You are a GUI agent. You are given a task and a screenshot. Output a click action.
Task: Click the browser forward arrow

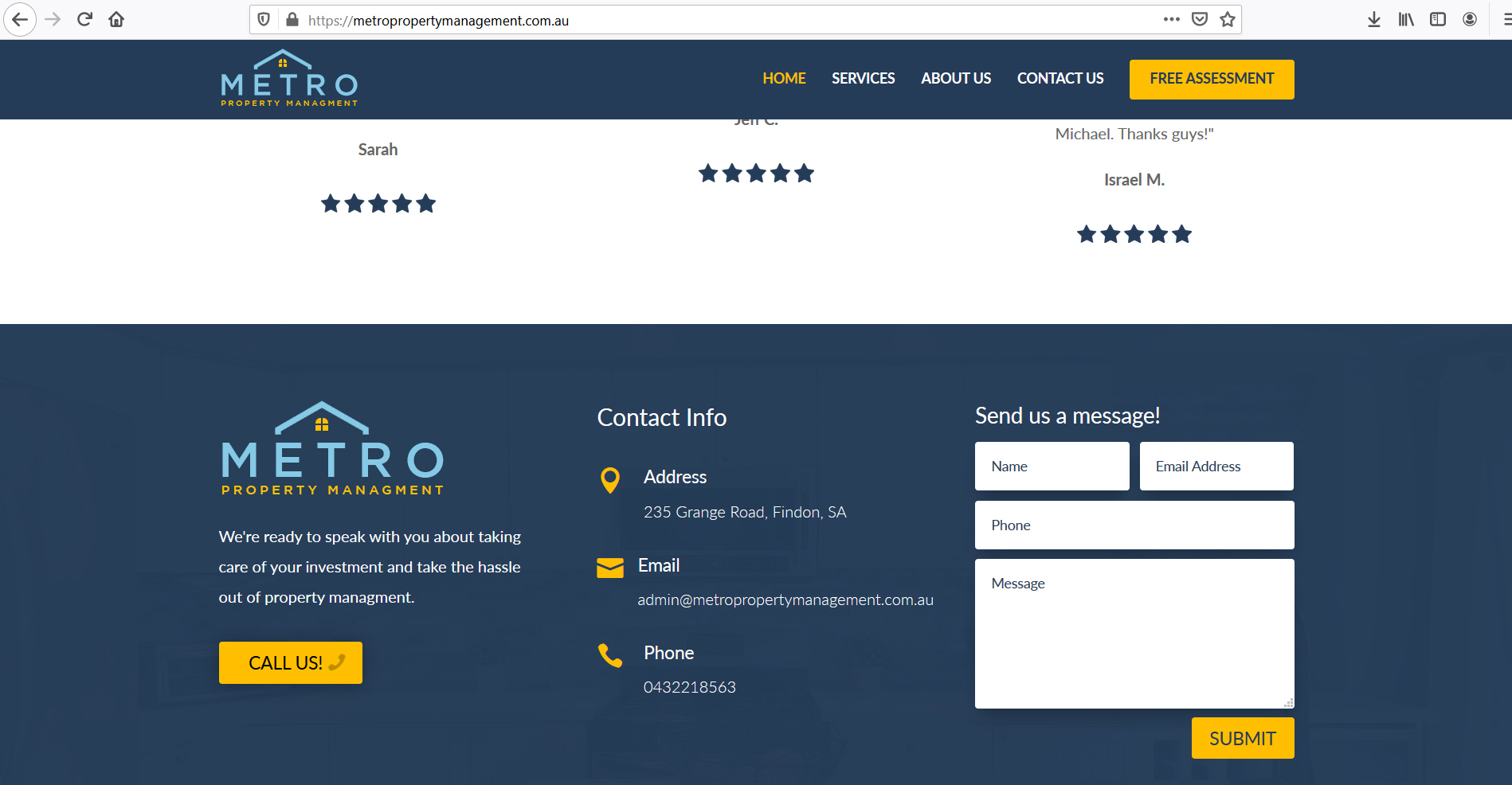pyautogui.click(x=53, y=20)
